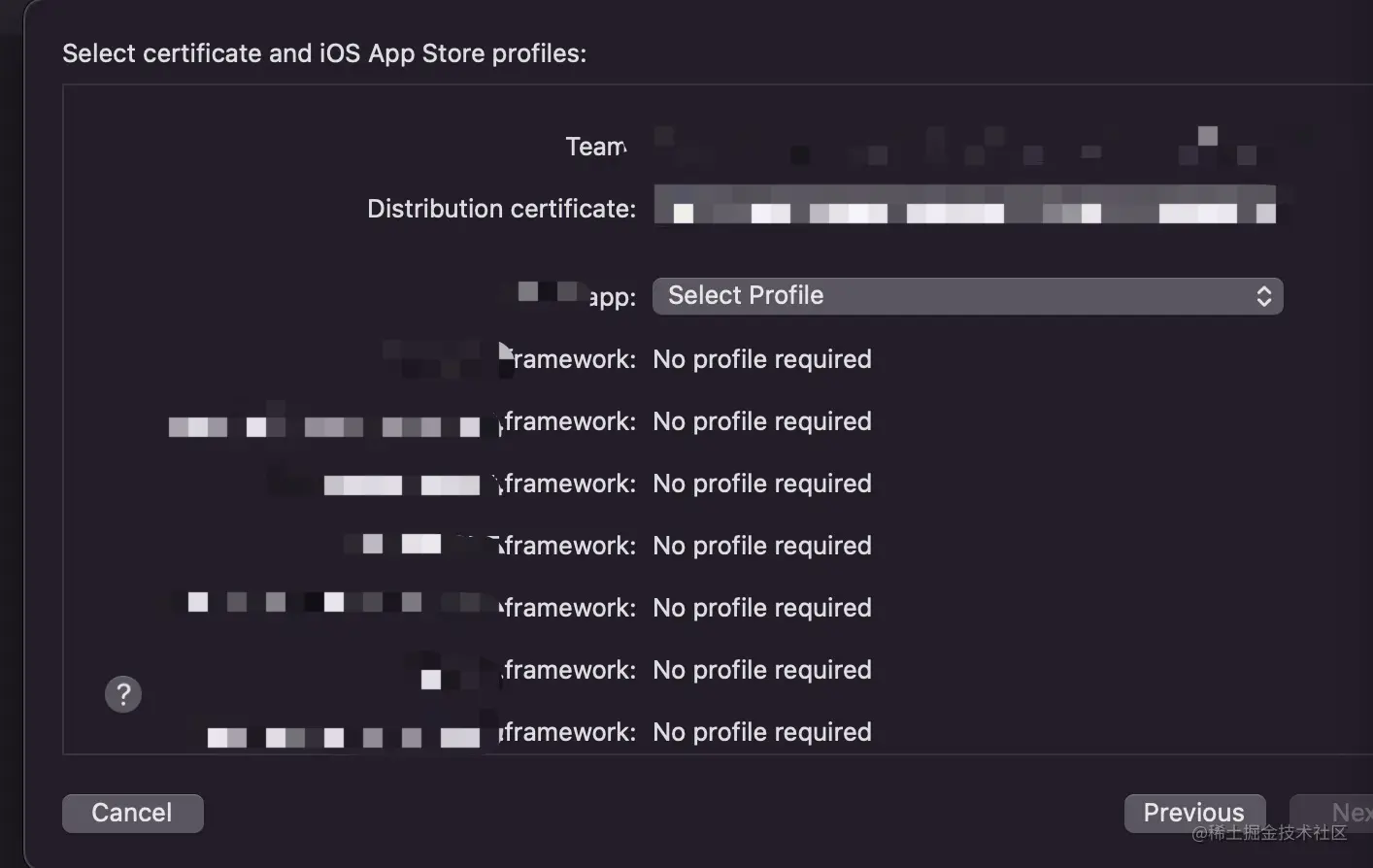The image size is (1373, 868).
Task: Click the question mark help button
Action: pos(123,694)
